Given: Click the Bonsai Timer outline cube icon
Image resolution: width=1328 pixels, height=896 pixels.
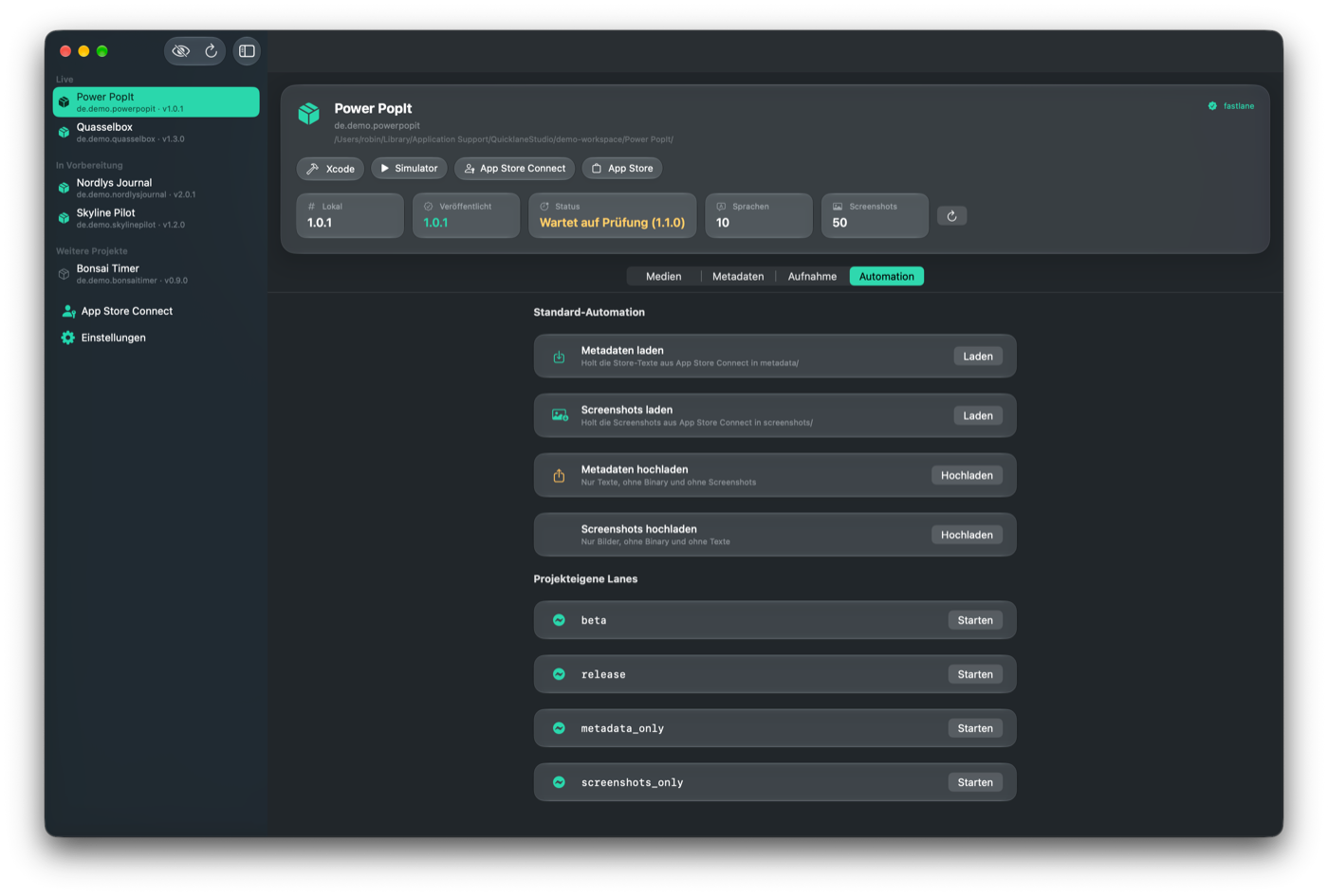Looking at the screenshot, I should (x=64, y=274).
